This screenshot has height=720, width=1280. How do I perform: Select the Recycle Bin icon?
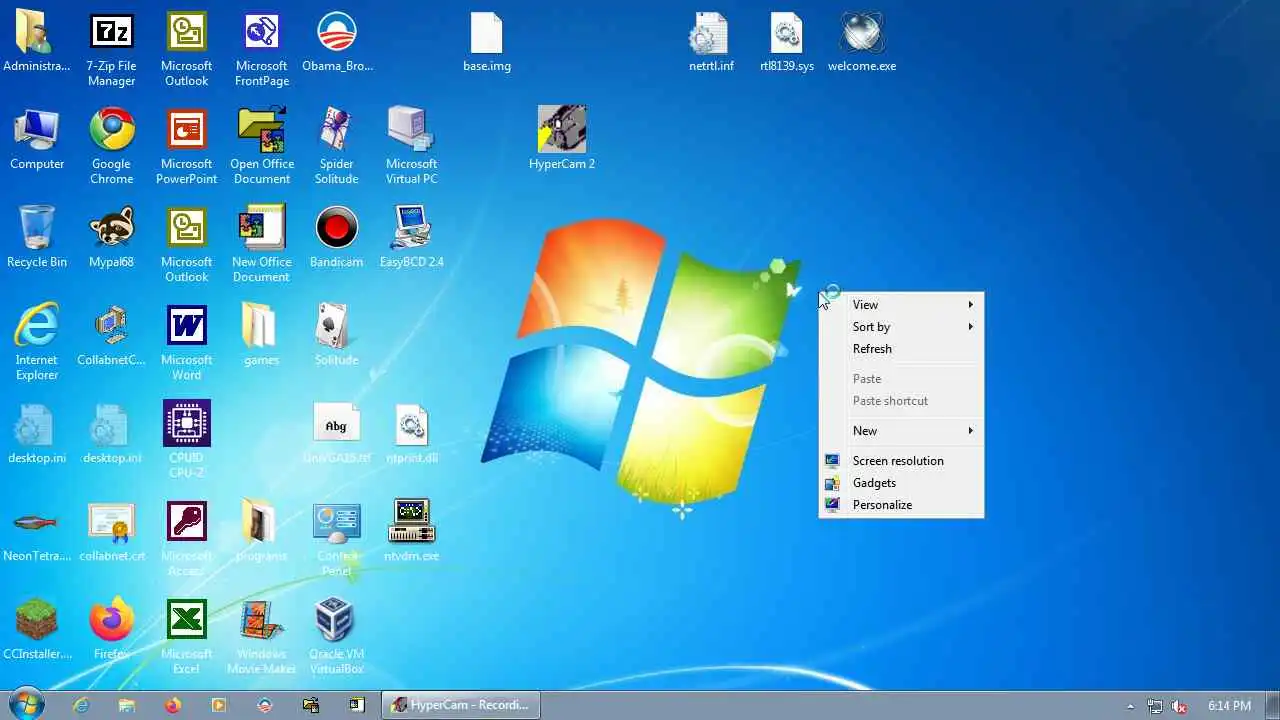tap(37, 236)
